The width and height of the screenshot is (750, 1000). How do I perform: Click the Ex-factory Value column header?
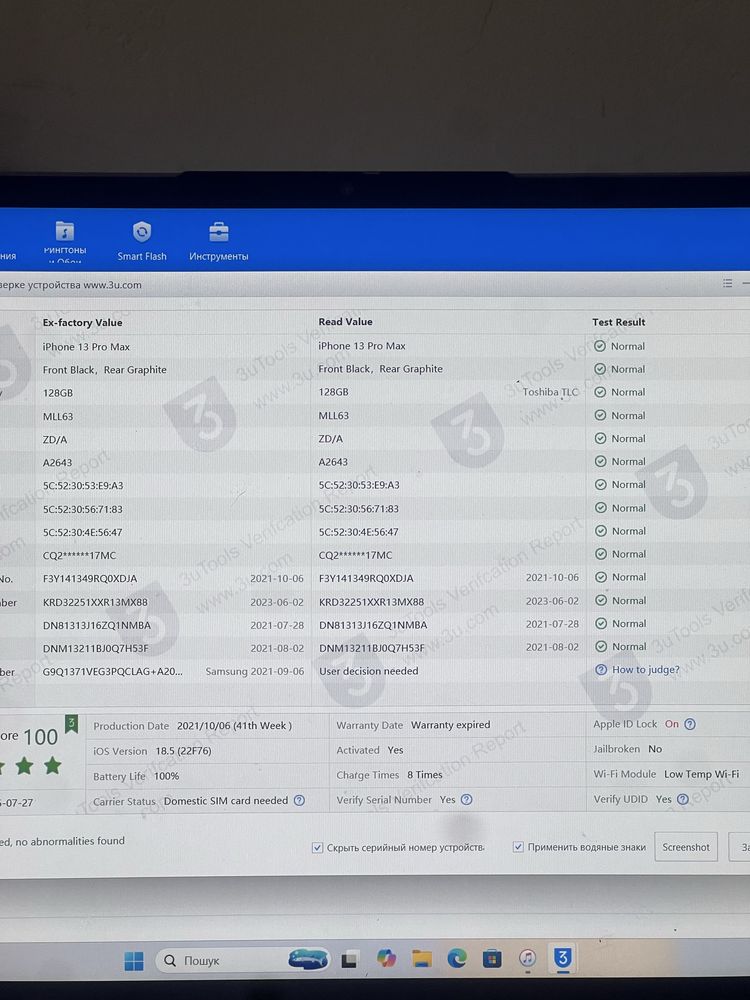click(82, 322)
